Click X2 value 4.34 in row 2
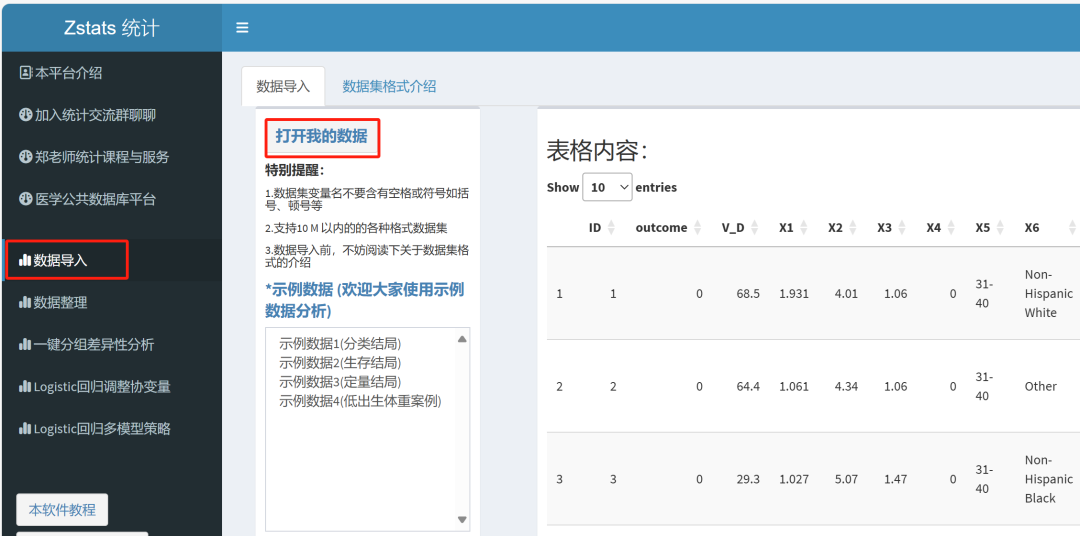 (845, 386)
